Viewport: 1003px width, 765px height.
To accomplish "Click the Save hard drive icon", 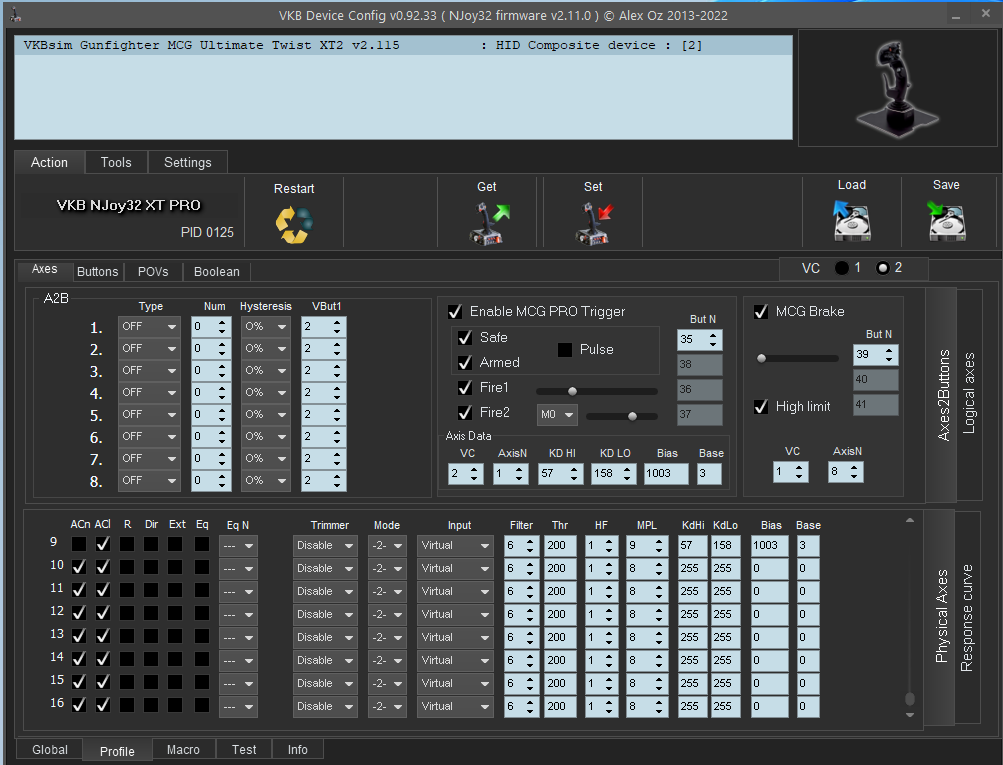I will (x=946, y=220).
